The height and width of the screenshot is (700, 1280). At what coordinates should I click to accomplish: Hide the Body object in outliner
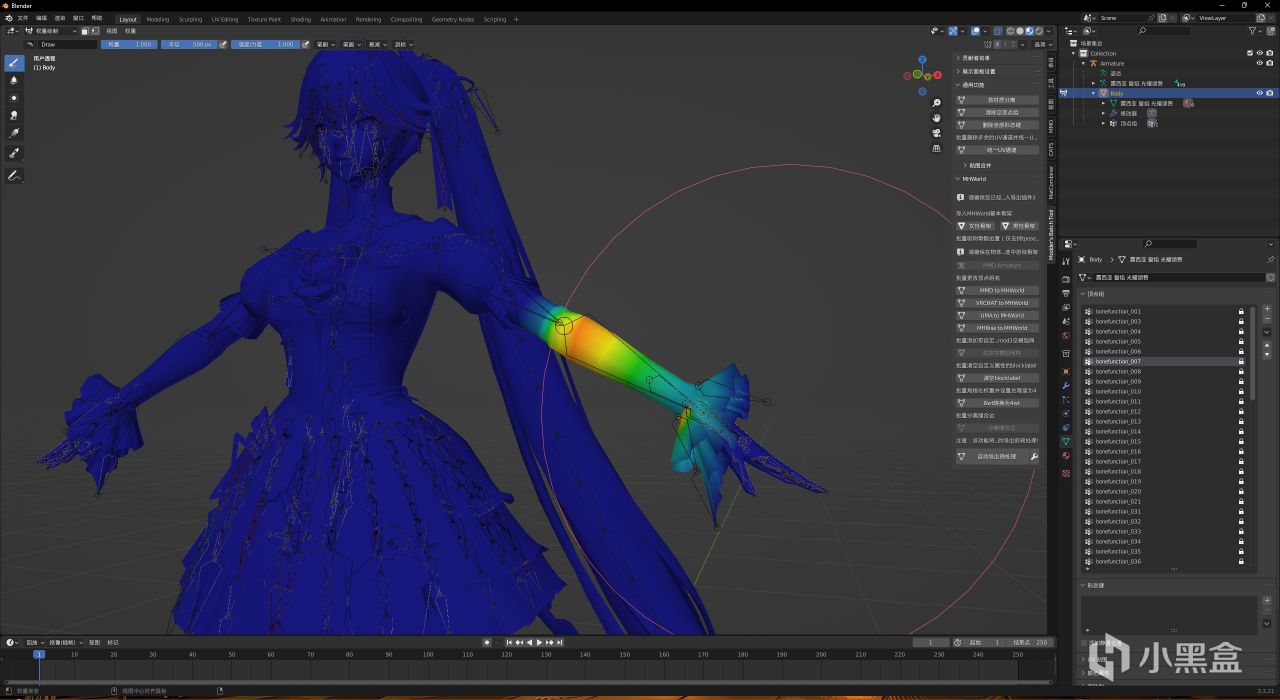point(1259,93)
